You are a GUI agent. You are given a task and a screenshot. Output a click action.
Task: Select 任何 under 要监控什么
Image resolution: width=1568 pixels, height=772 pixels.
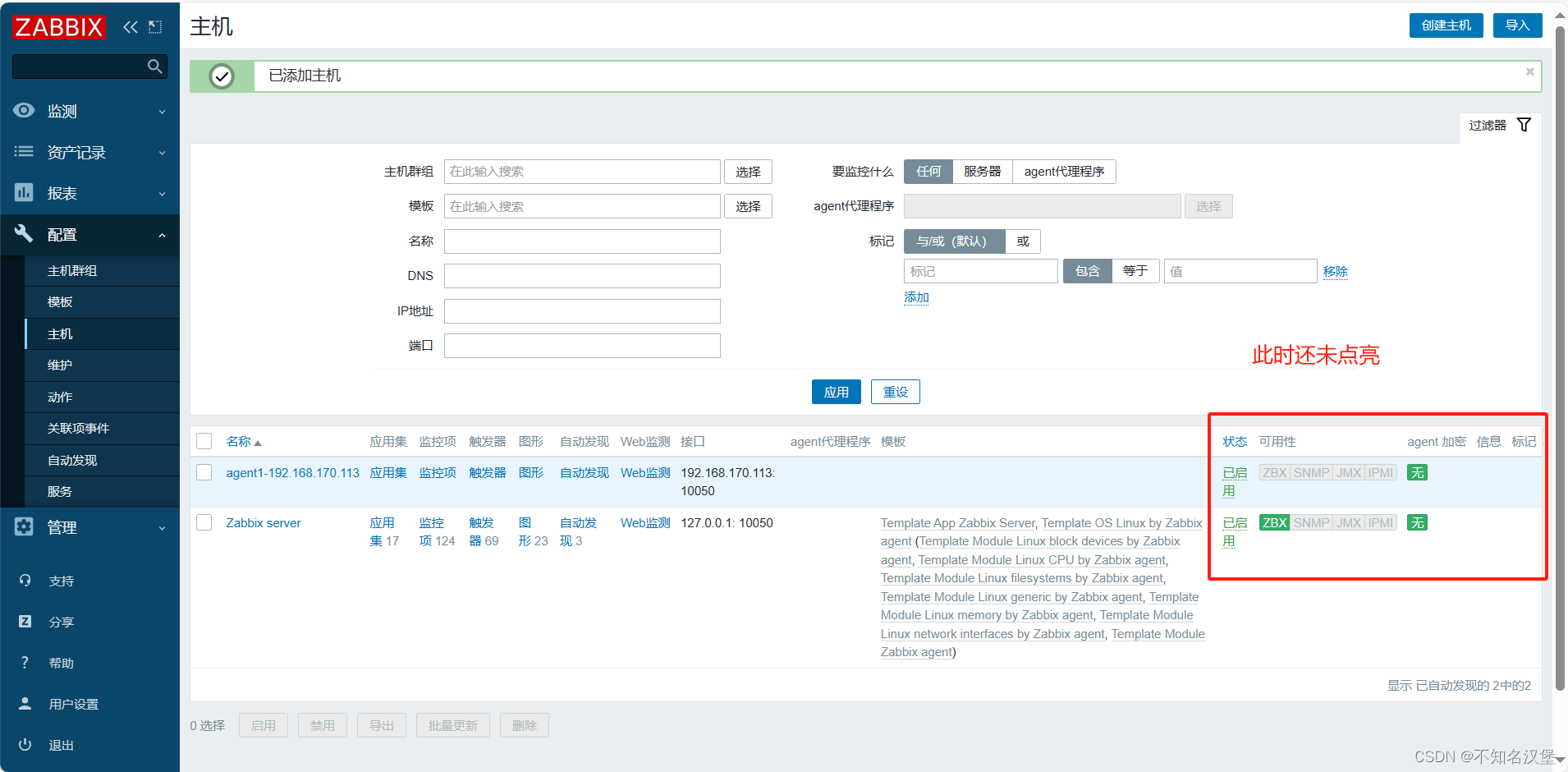928,171
